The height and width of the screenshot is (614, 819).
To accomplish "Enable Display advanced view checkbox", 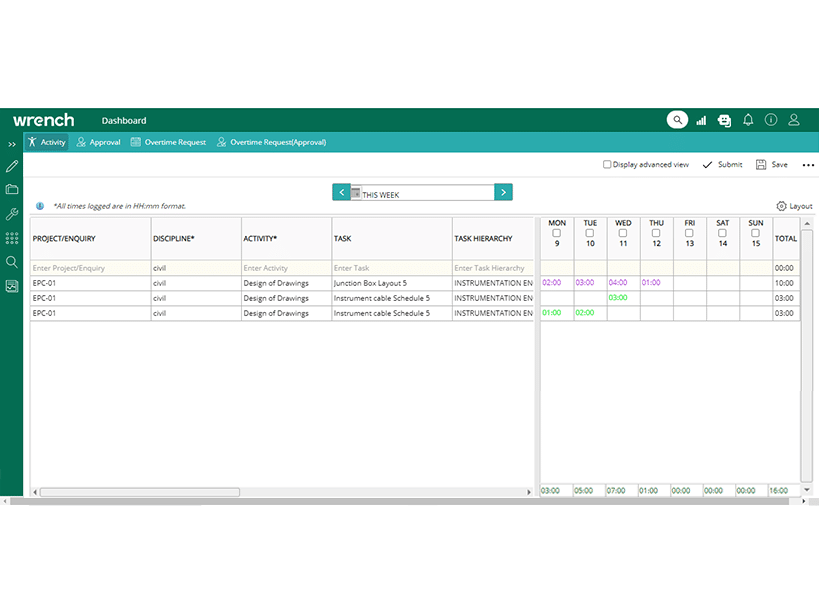I will [607, 164].
